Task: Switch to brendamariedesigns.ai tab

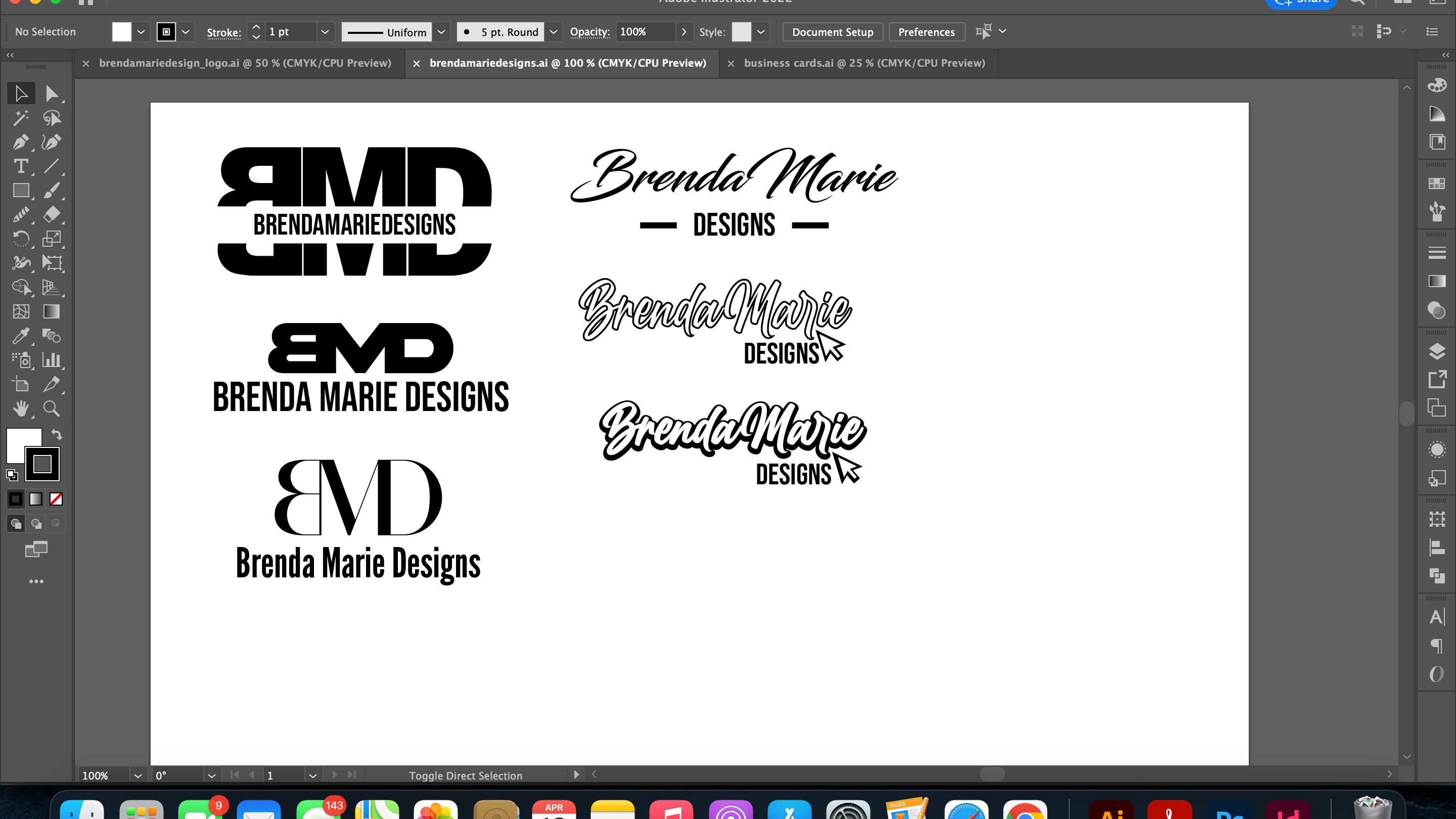Action: click(567, 63)
